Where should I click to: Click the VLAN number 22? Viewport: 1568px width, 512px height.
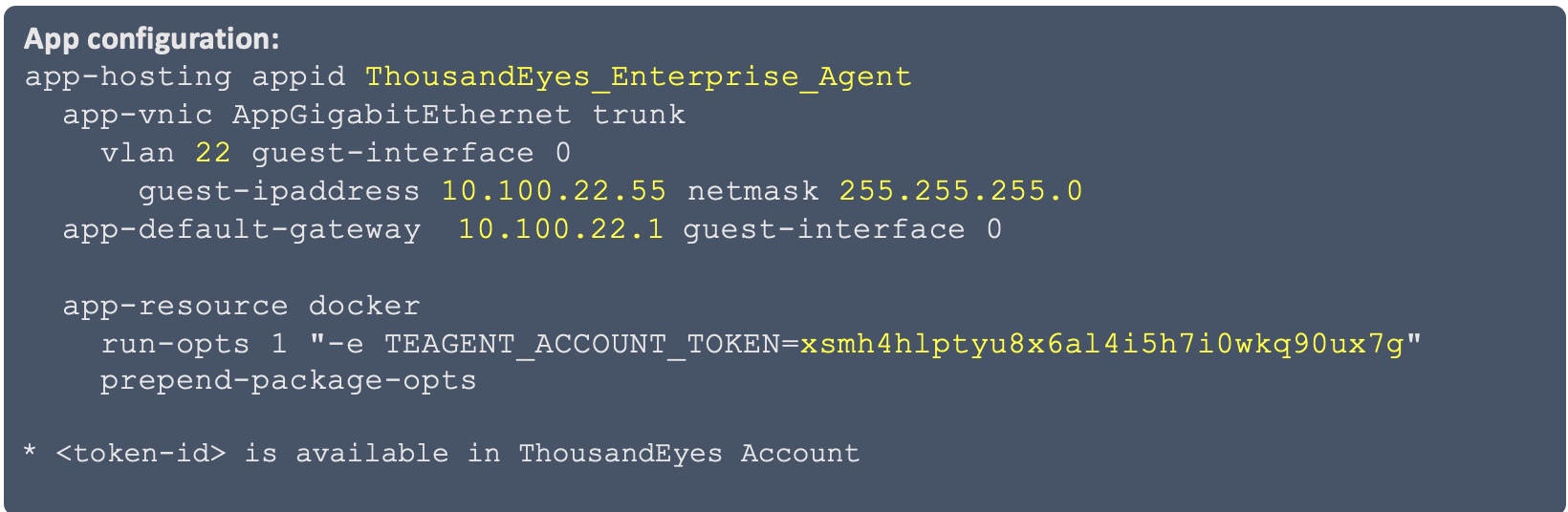[x=212, y=153]
